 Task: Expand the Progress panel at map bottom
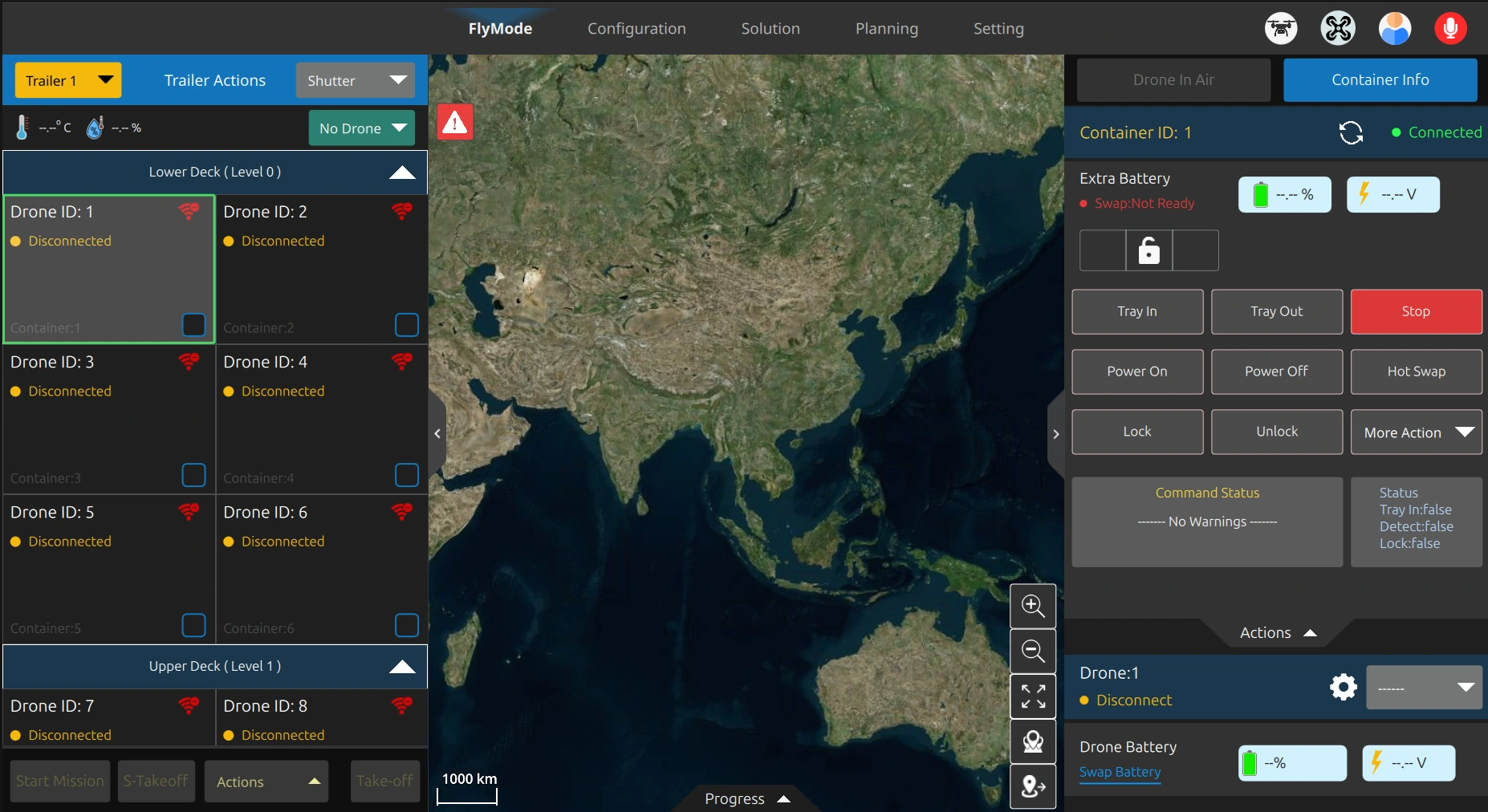pyautogui.click(x=746, y=798)
